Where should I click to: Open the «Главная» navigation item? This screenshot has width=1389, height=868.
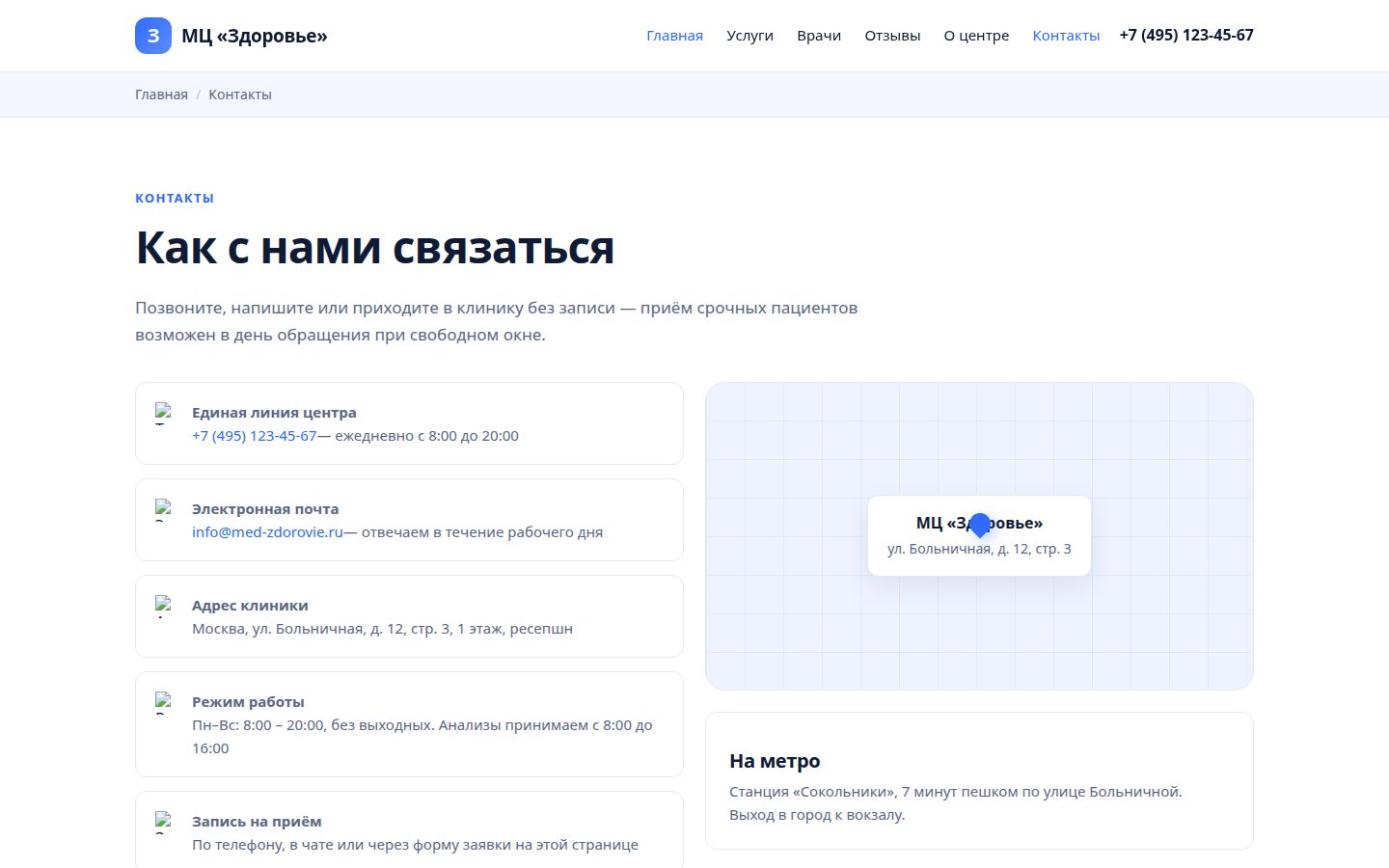(674, 36)
